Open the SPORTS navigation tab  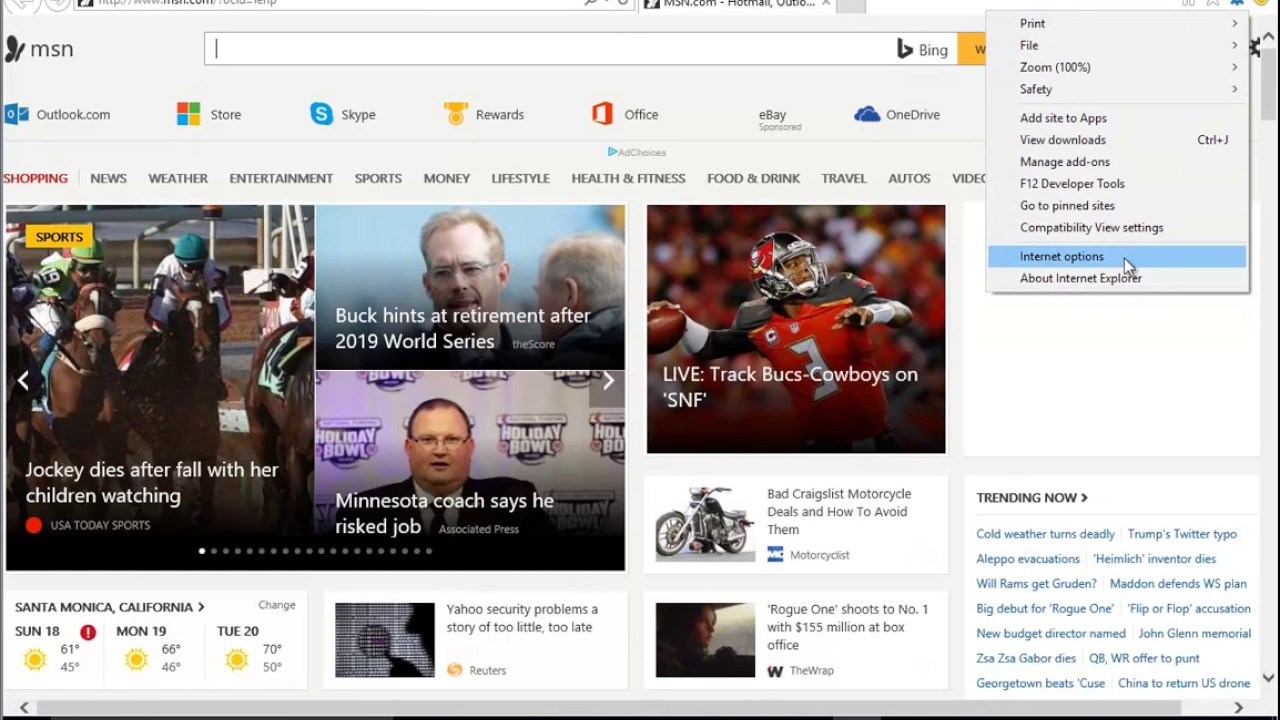tap(378, 178)
